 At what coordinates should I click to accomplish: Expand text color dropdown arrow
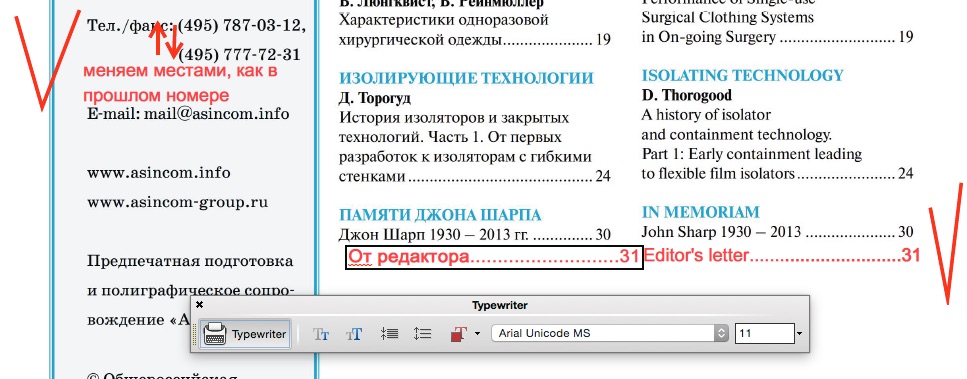coord(477,334)
